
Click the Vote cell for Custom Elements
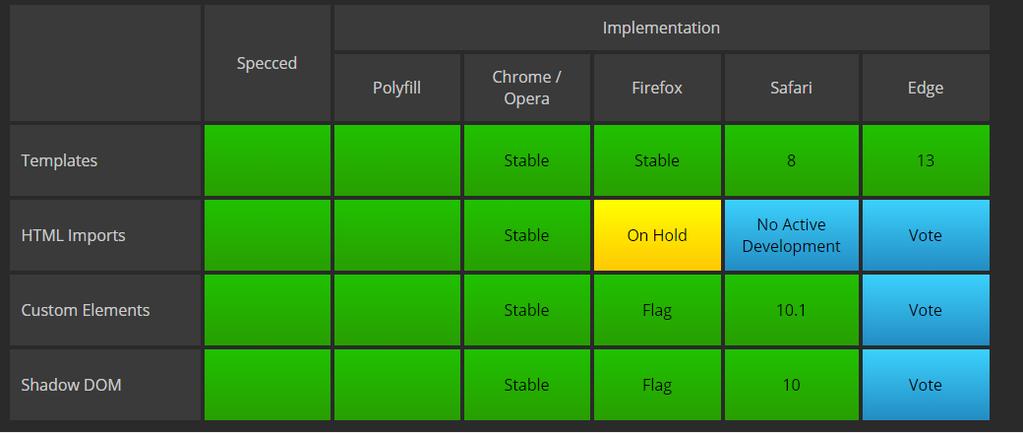tap(925, 310)
